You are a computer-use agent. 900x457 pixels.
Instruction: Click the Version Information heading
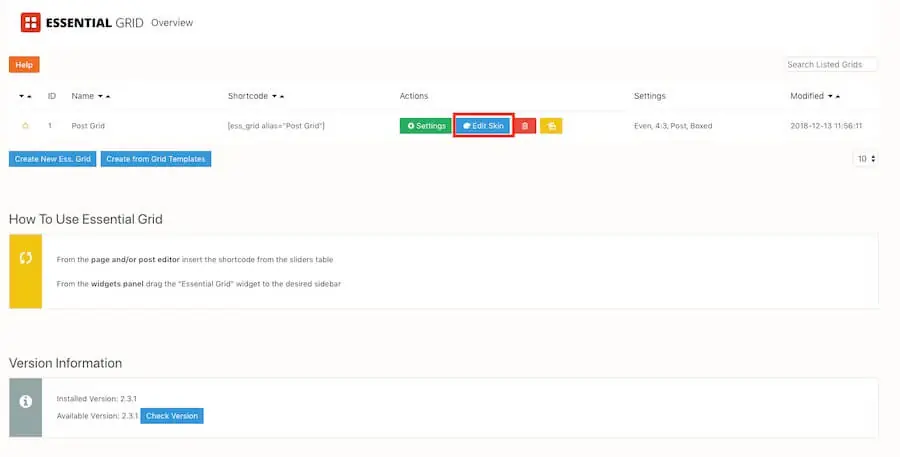(x=65, y=363)
